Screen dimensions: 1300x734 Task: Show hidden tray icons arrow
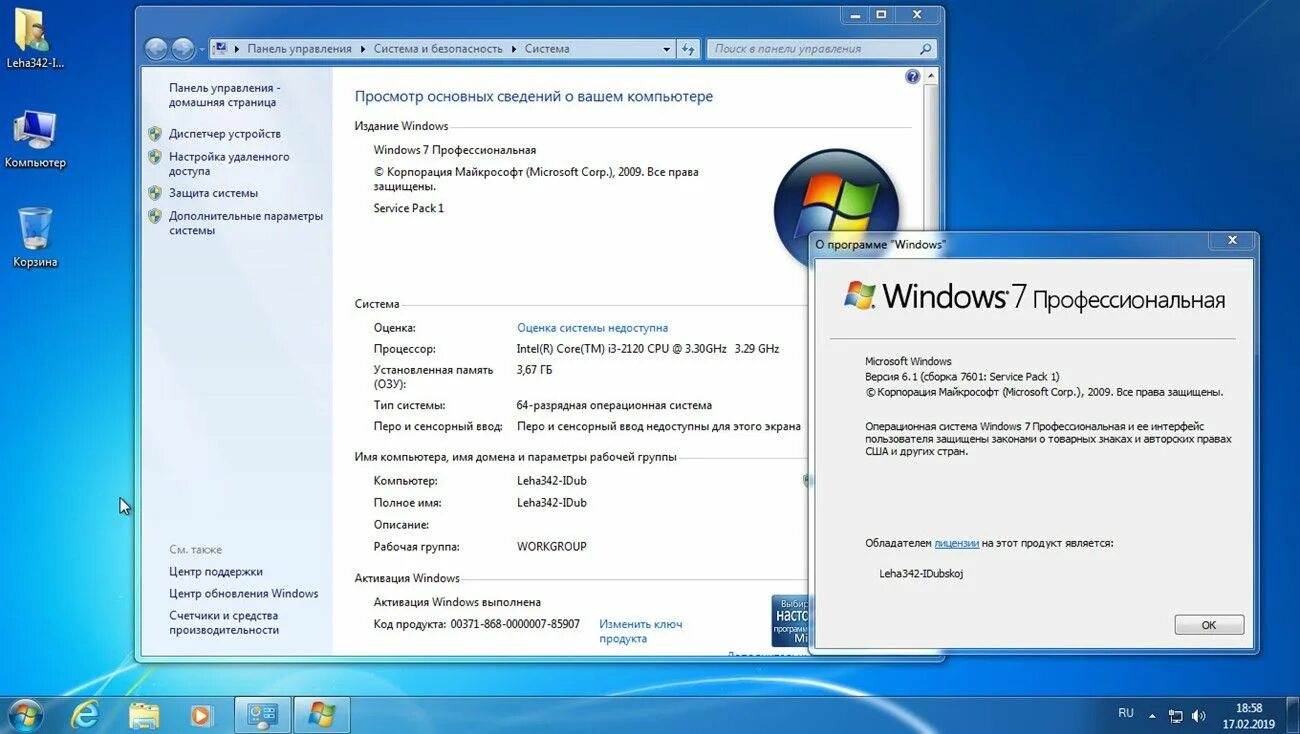coord(1152,716)
